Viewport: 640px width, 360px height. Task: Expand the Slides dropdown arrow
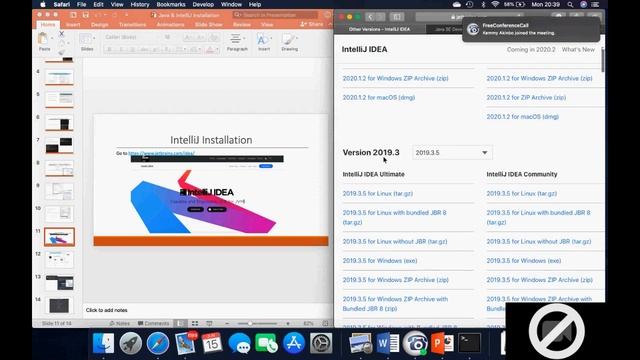(94, 38)
